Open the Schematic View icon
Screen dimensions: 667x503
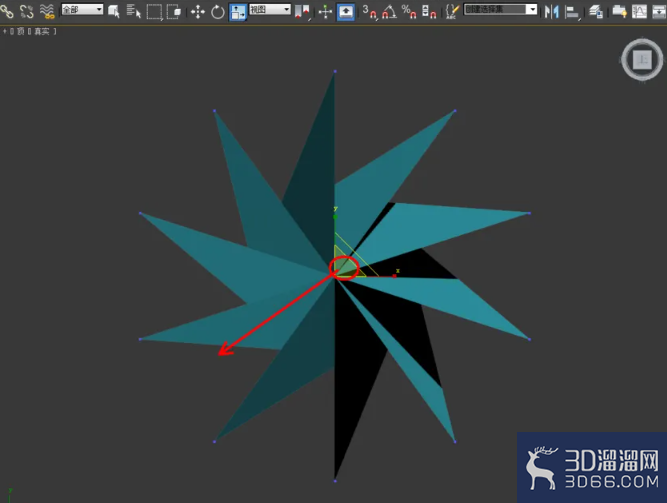(658, 11)
